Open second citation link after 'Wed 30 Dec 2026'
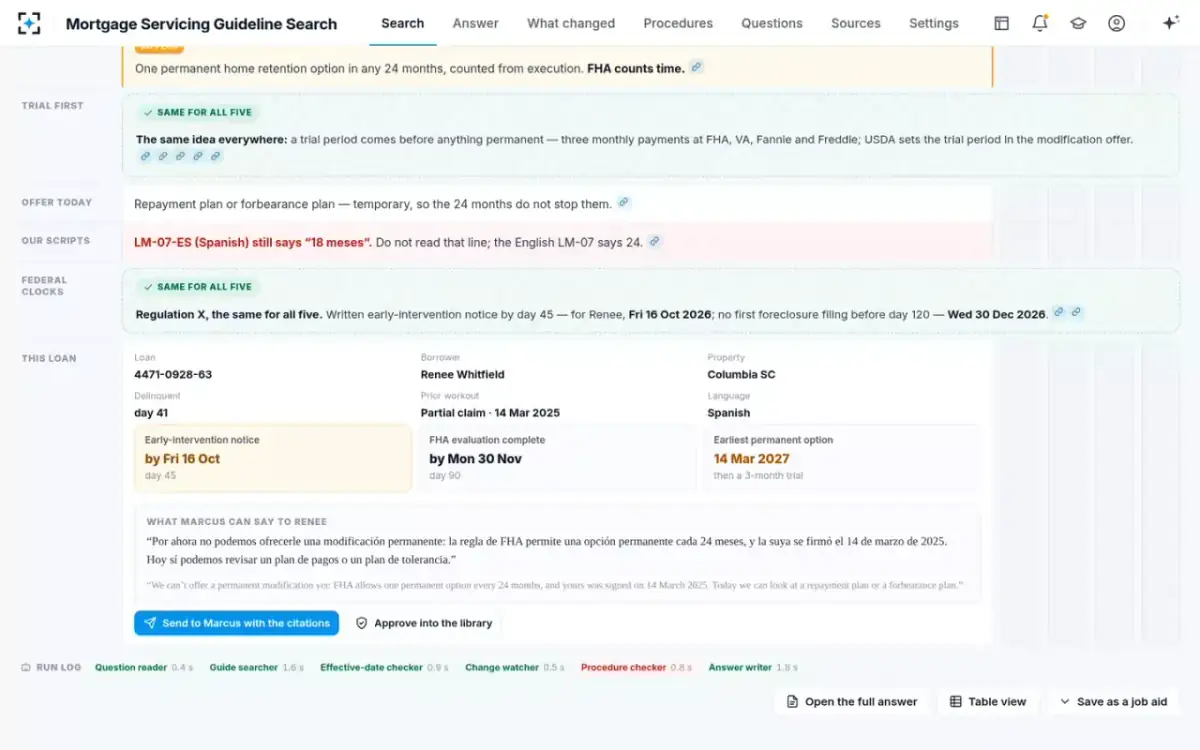Screen dimensions: 1200x750 pos(1077,312)
